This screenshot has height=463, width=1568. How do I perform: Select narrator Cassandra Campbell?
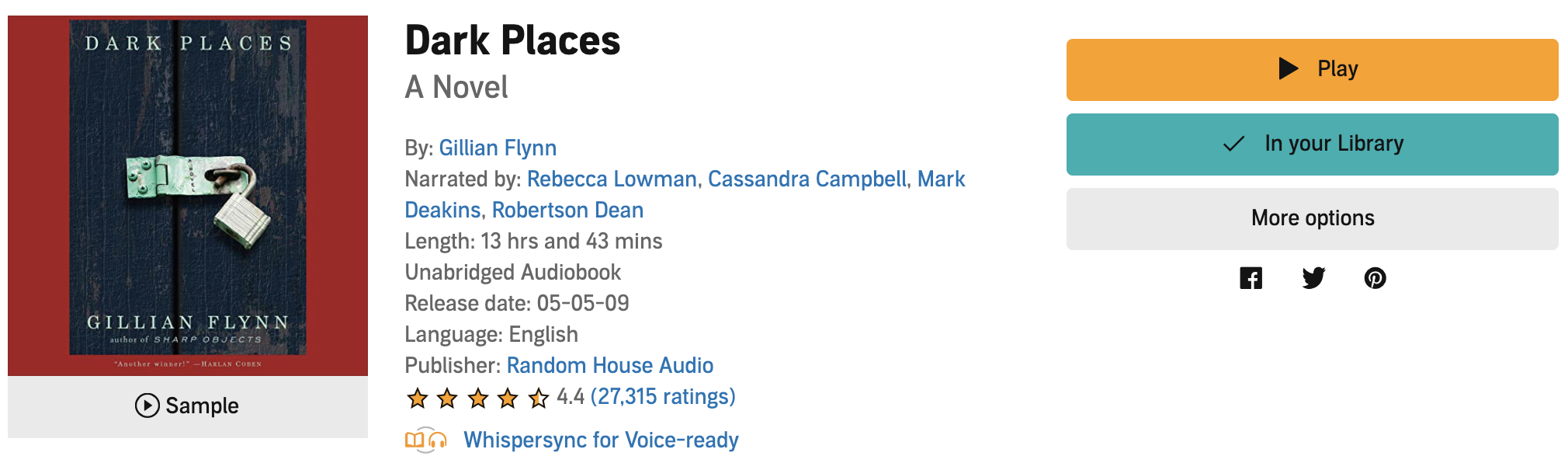pyautogui.click(x=807, y=179)
